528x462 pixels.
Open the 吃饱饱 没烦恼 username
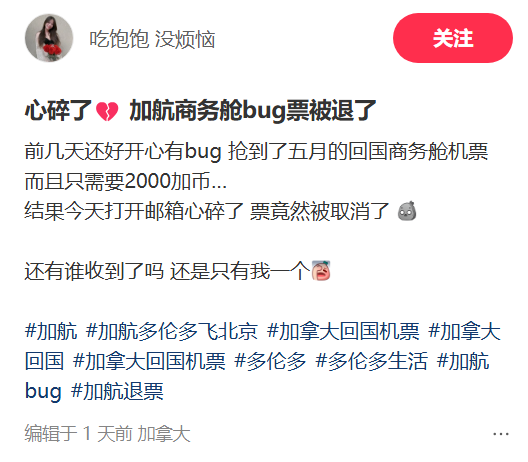coord(152,39)
